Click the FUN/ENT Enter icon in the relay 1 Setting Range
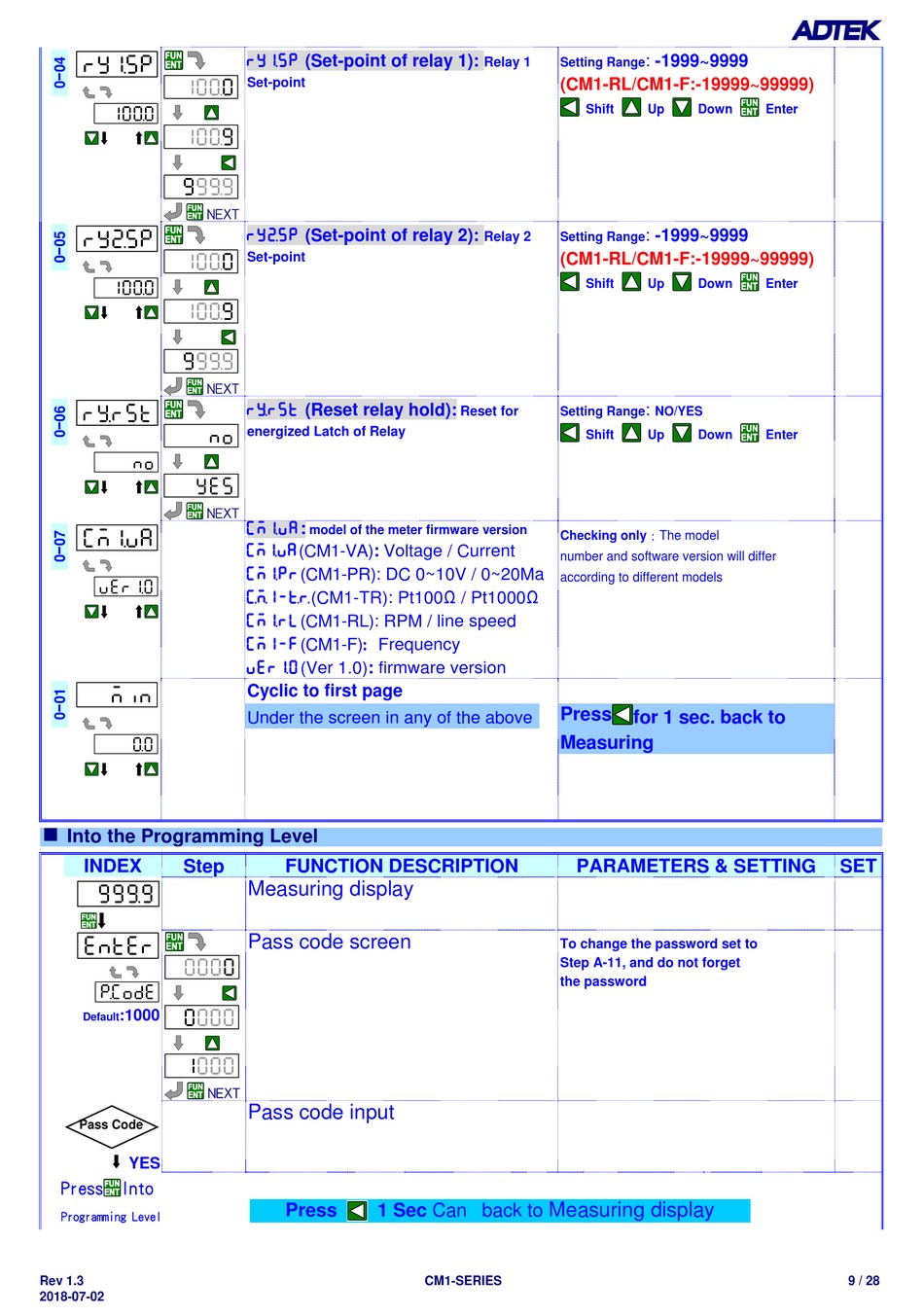 click(749, 107)
